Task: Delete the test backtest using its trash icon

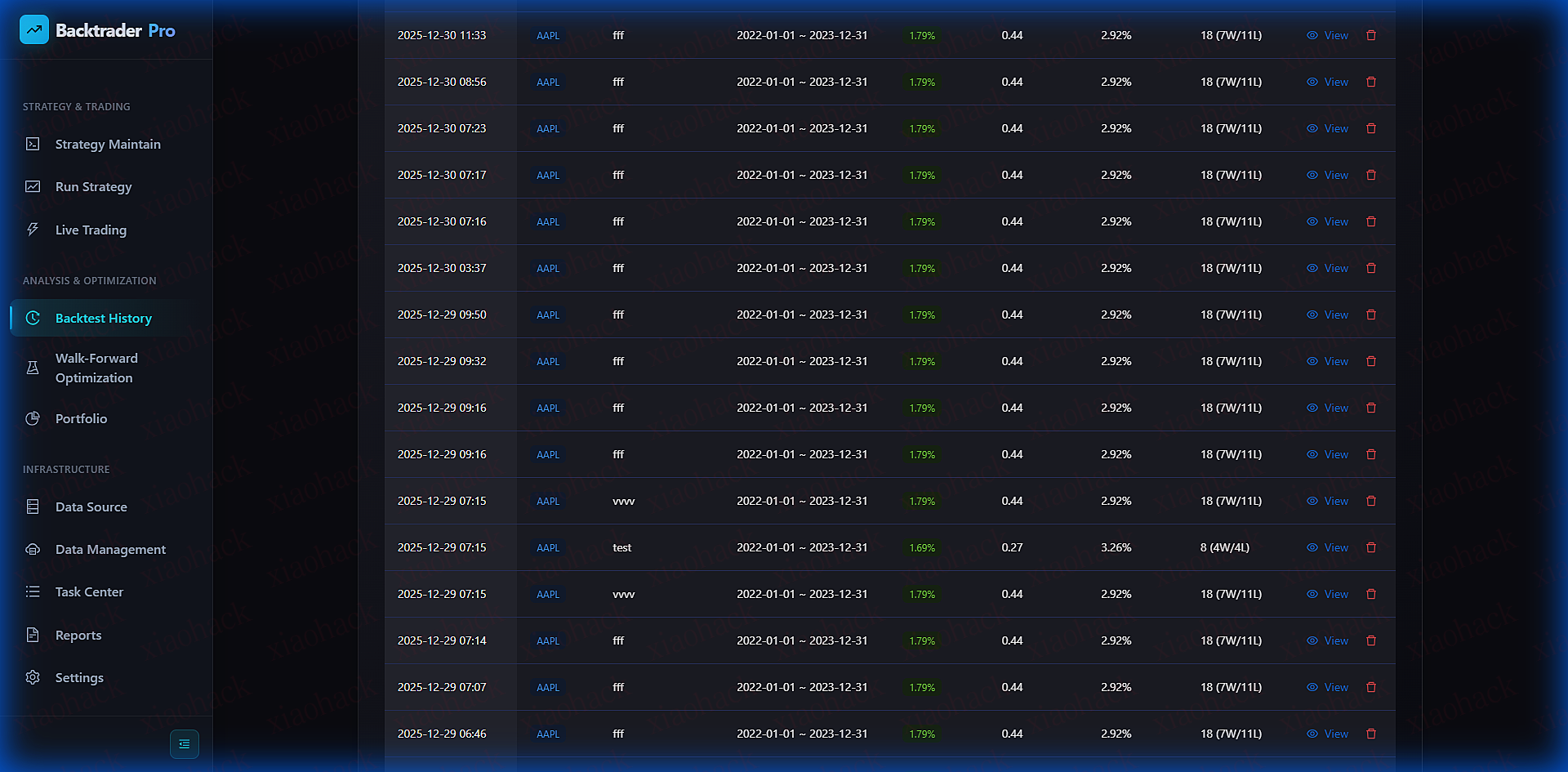Action: (1371, 547)
